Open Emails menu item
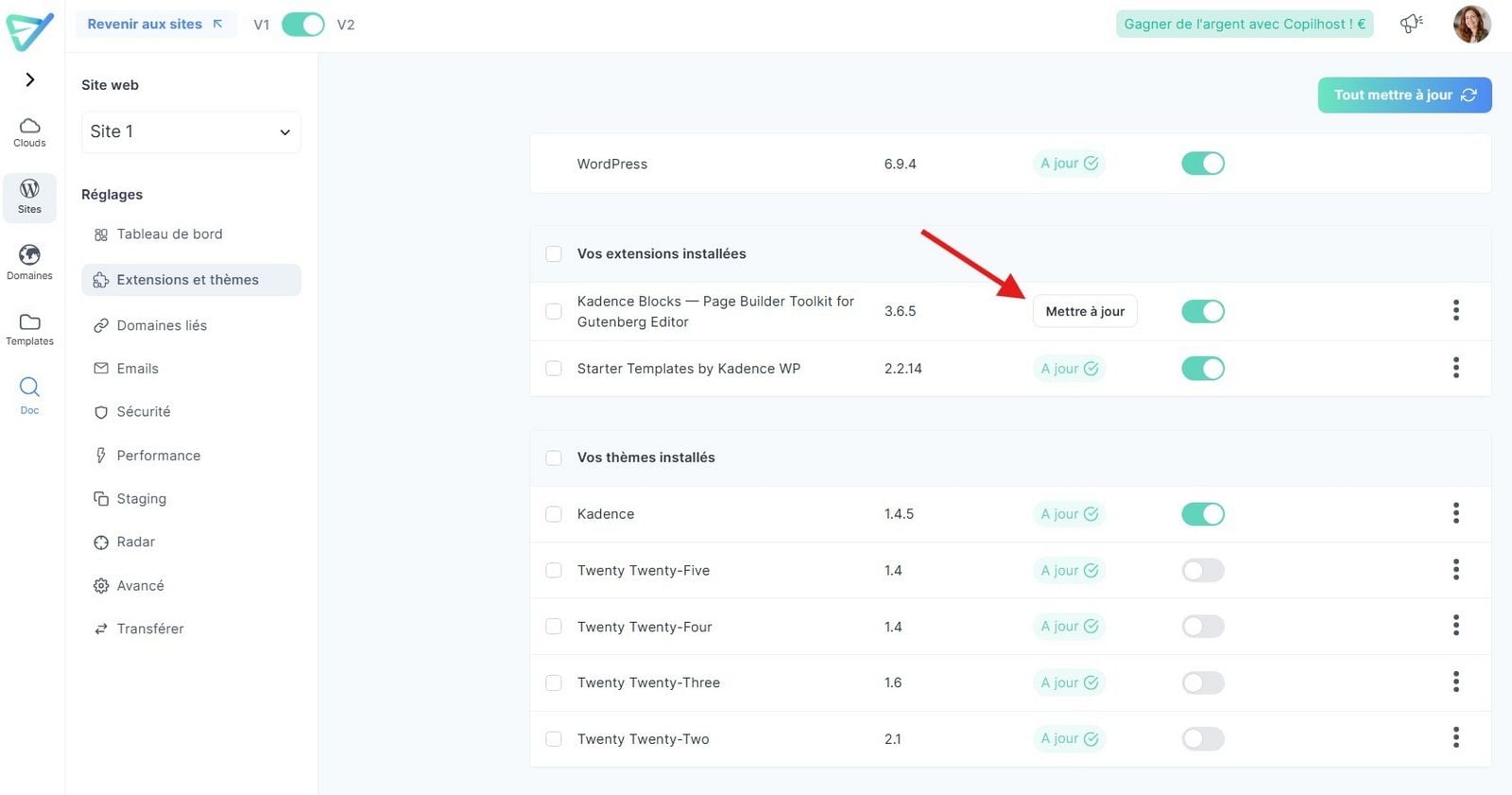The image size is (1512, 795). click(191, 369)
